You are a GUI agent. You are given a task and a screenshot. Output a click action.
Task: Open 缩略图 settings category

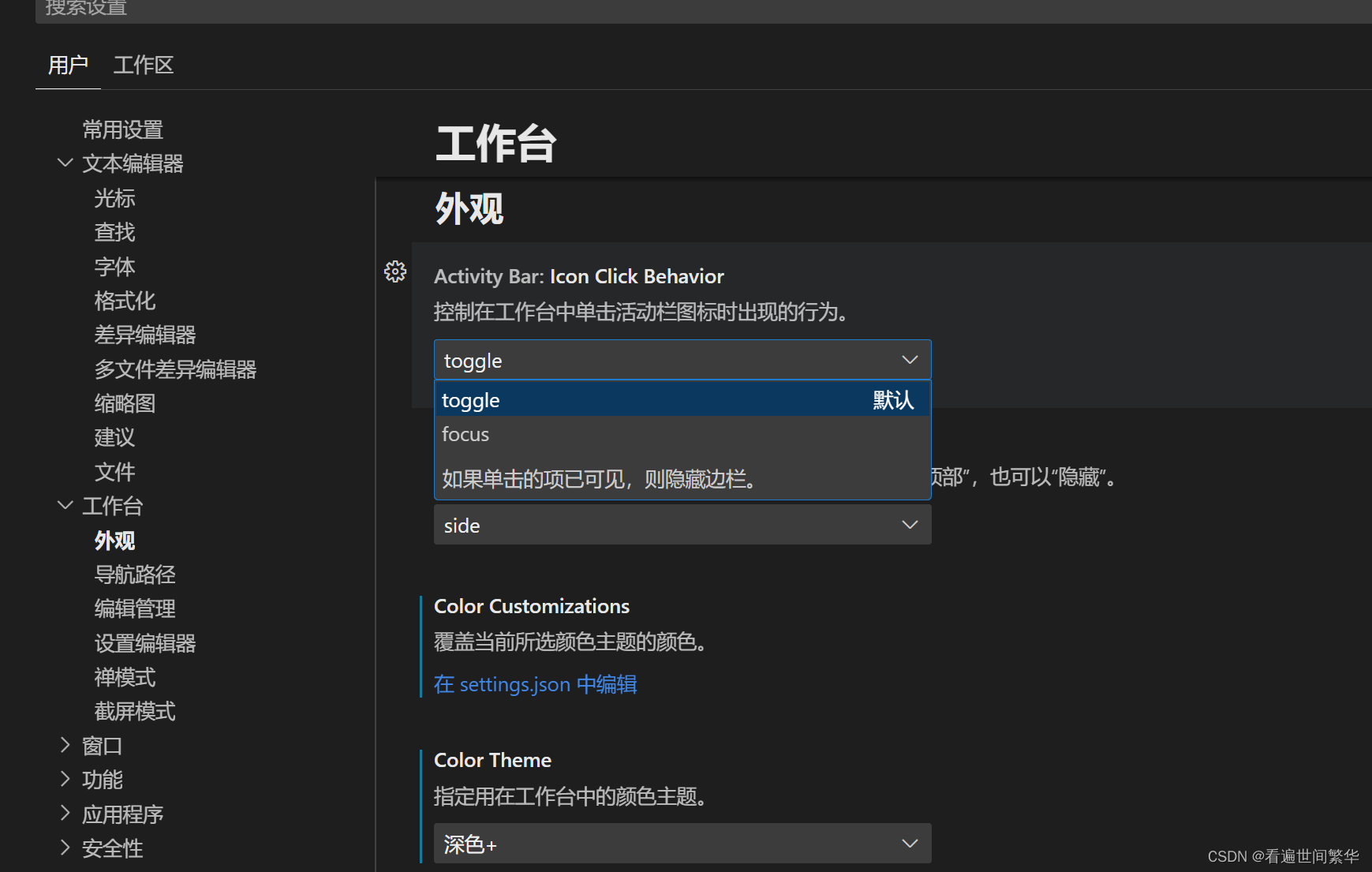125,403
